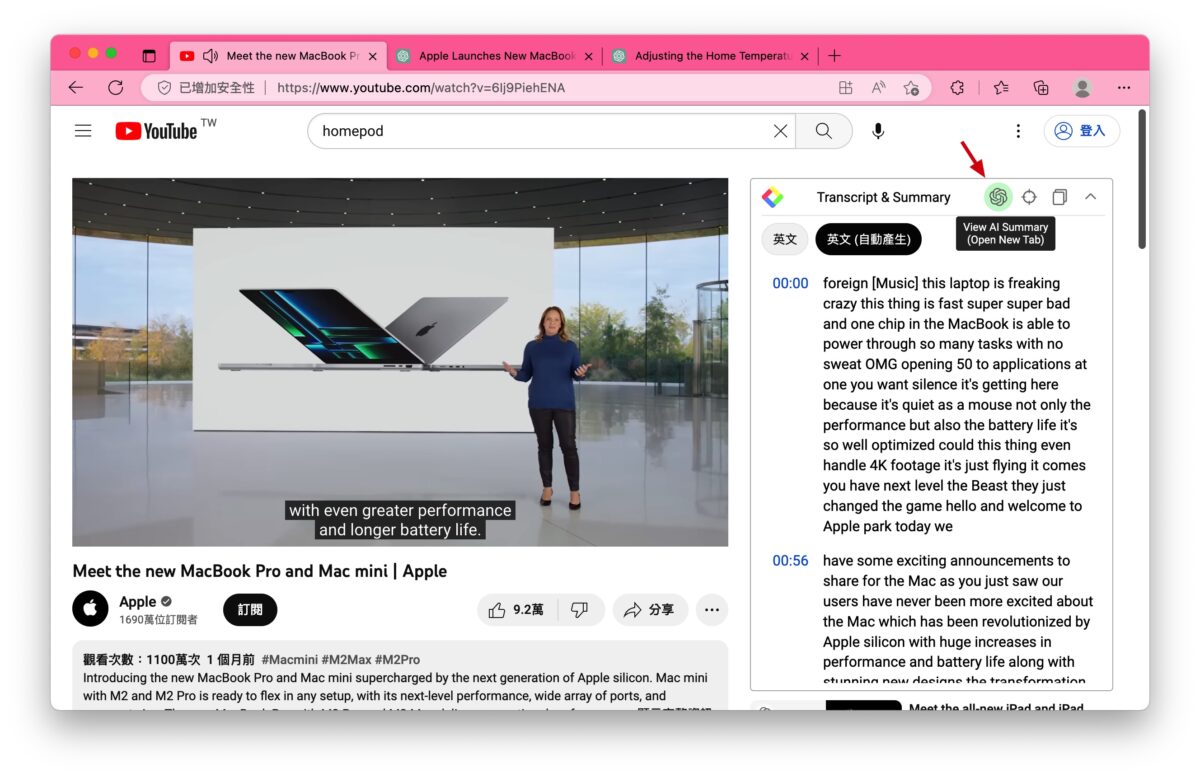Switch to Meet the new MacBook Pro tab
The width and height of the screenshot is (1200, 777).
point(279,56)
